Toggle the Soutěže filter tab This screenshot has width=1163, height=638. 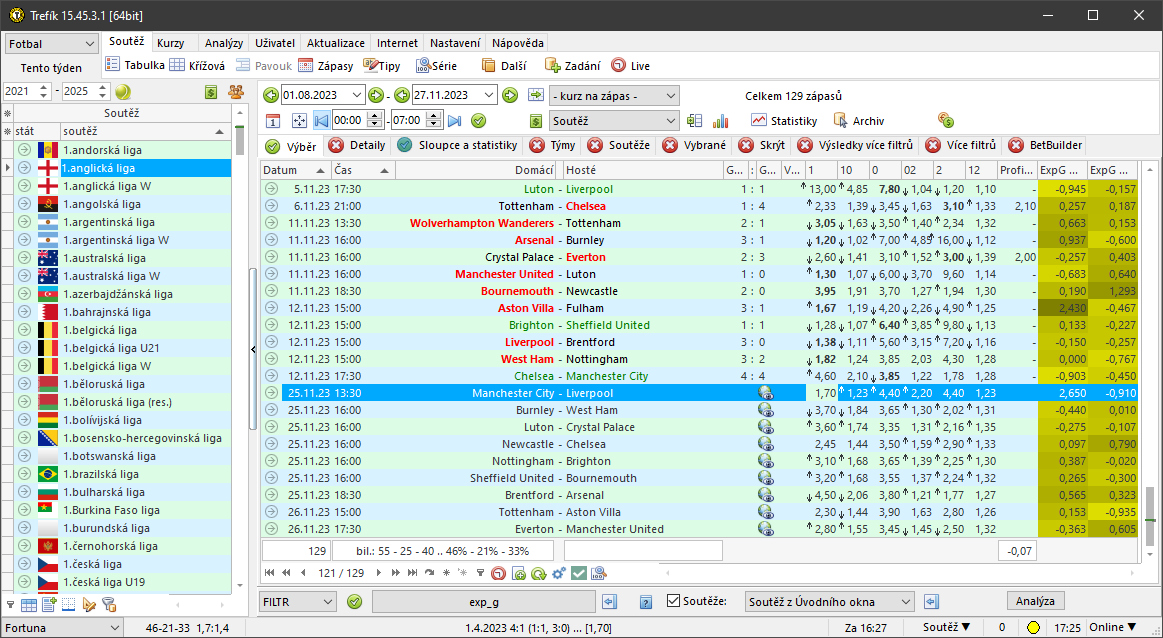pyautogui.click(x=618, y=145)
